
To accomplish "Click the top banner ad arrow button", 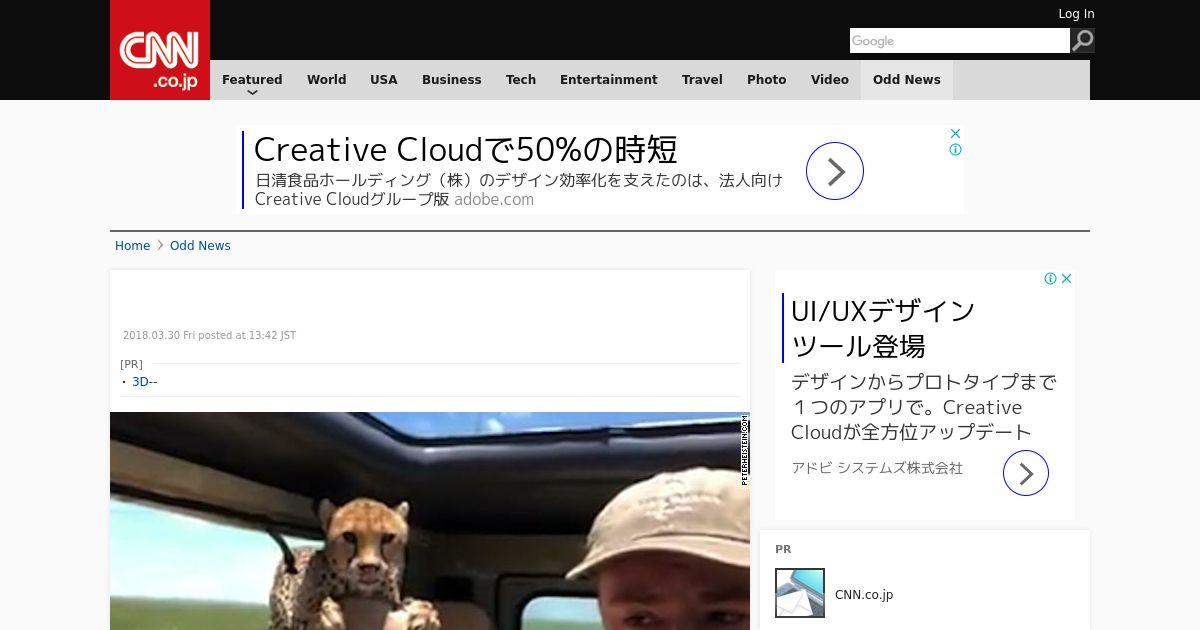I will pos(835,171).
